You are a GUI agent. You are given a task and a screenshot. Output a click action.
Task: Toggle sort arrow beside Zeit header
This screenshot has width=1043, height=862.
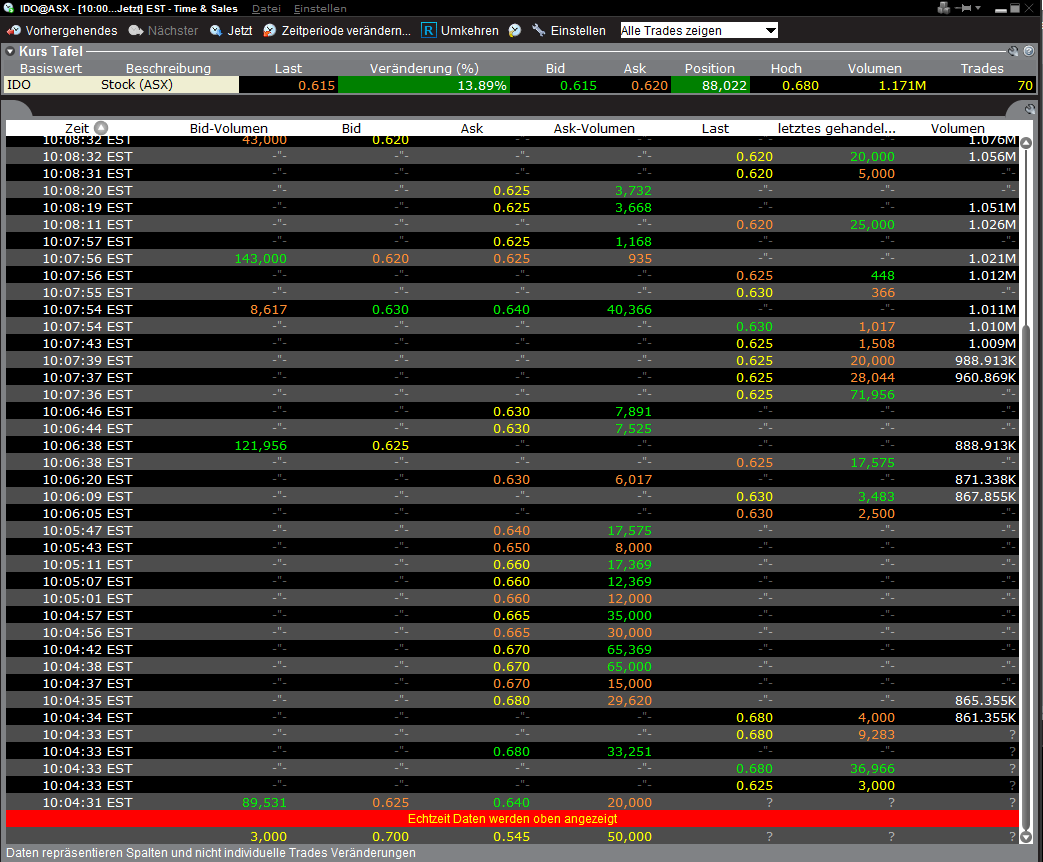(100, 128)
